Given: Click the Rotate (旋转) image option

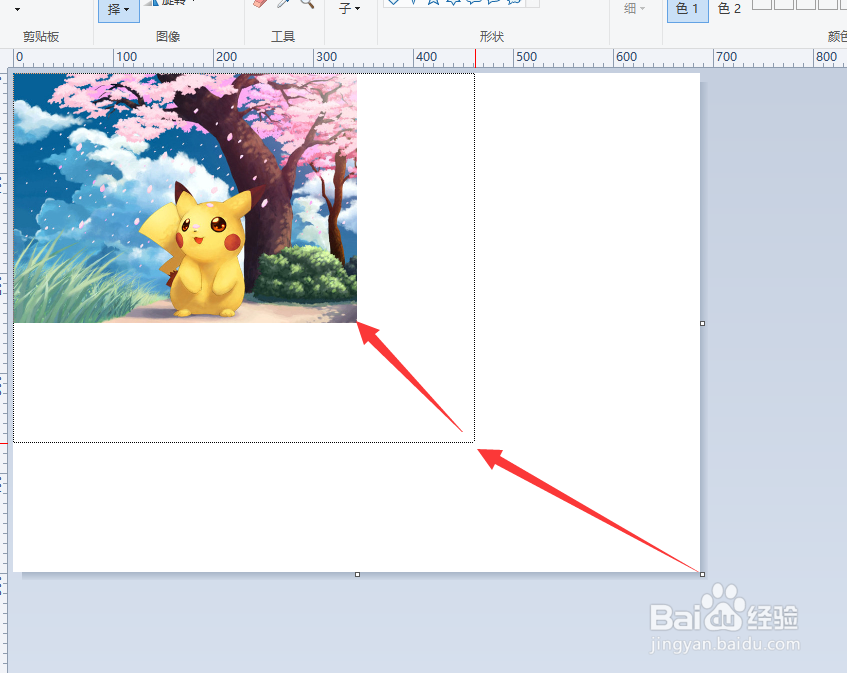Looking at the screenshot, I should [x=170, y=3].
